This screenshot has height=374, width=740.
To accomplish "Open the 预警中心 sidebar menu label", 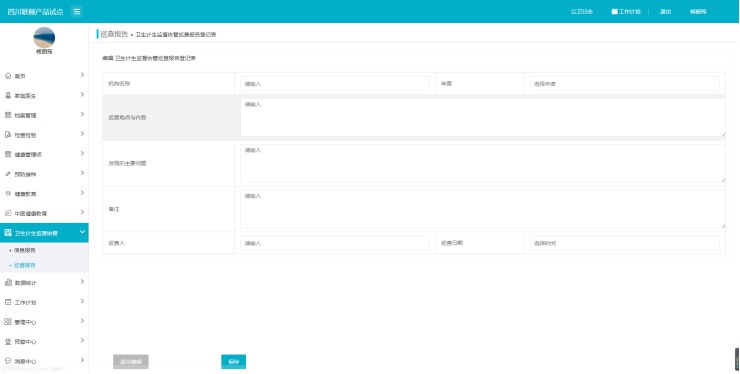I will [x=25, y=342].
